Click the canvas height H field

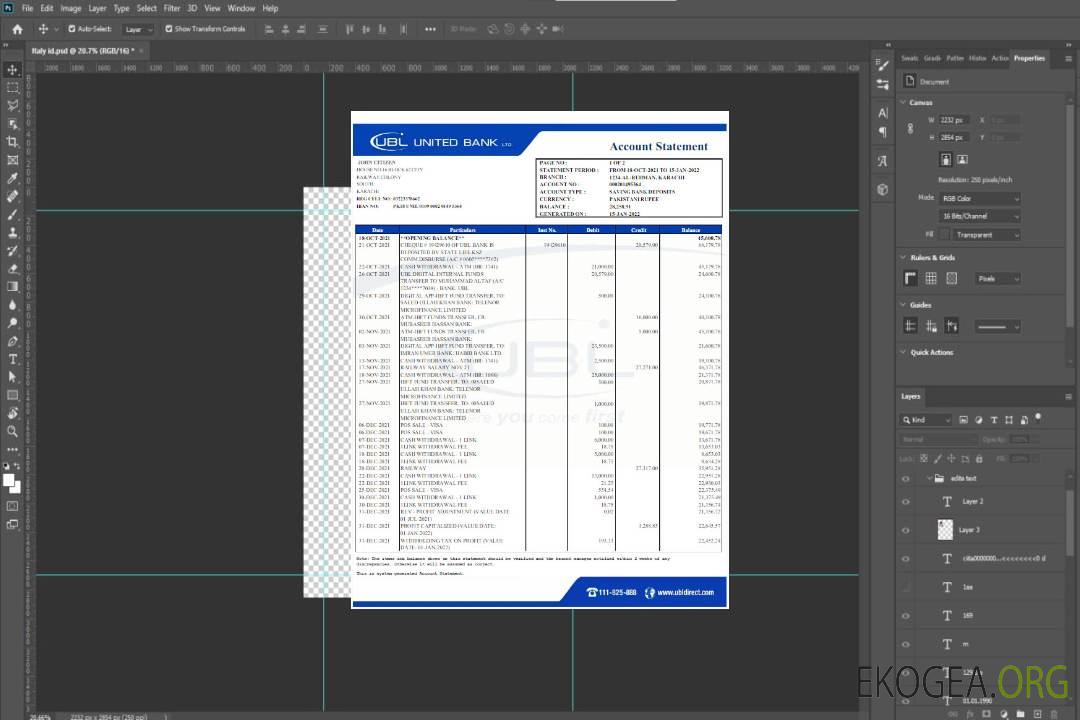pos(955,137)
